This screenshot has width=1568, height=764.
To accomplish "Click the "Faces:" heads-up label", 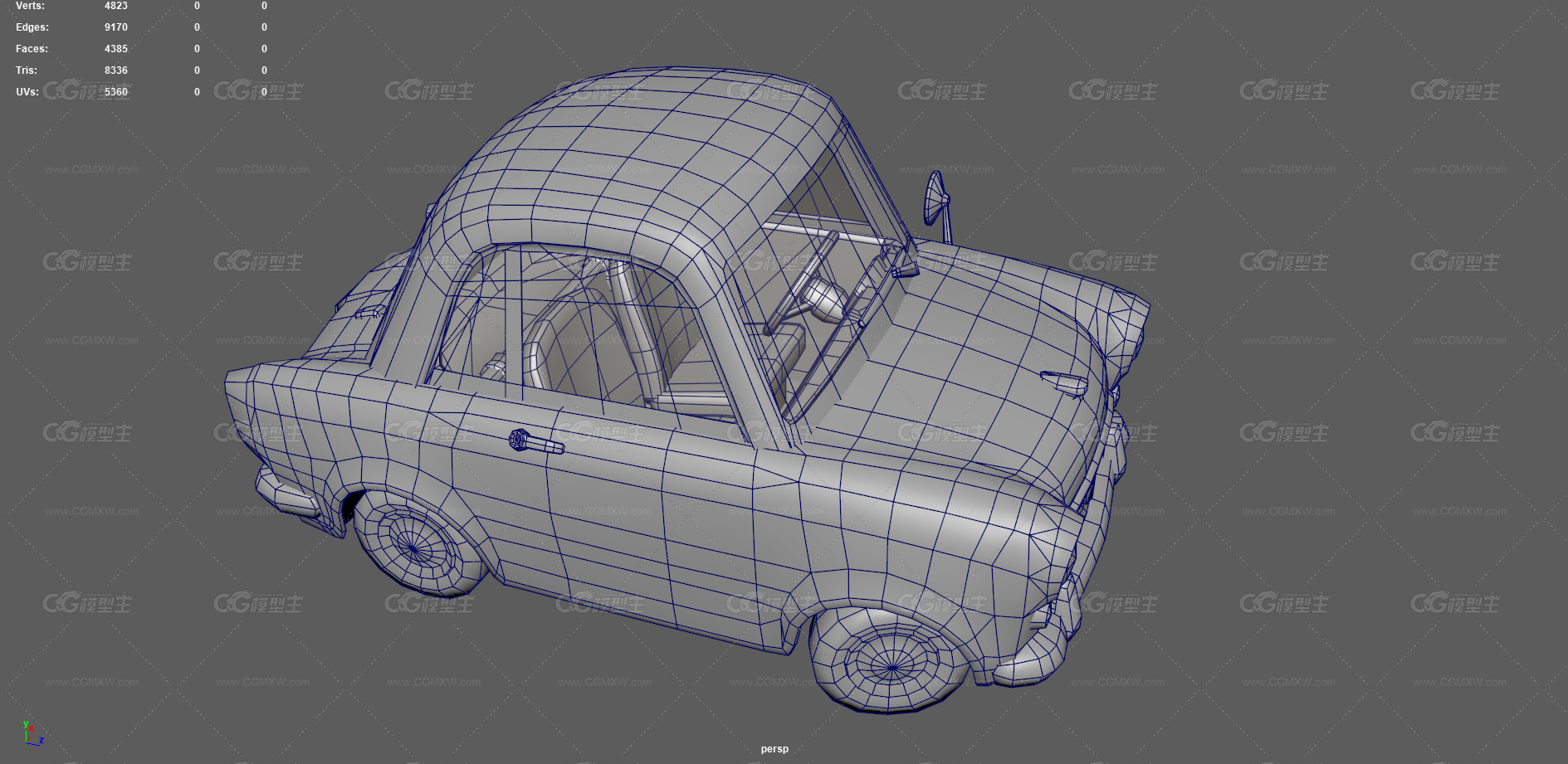I will [32, 49].
